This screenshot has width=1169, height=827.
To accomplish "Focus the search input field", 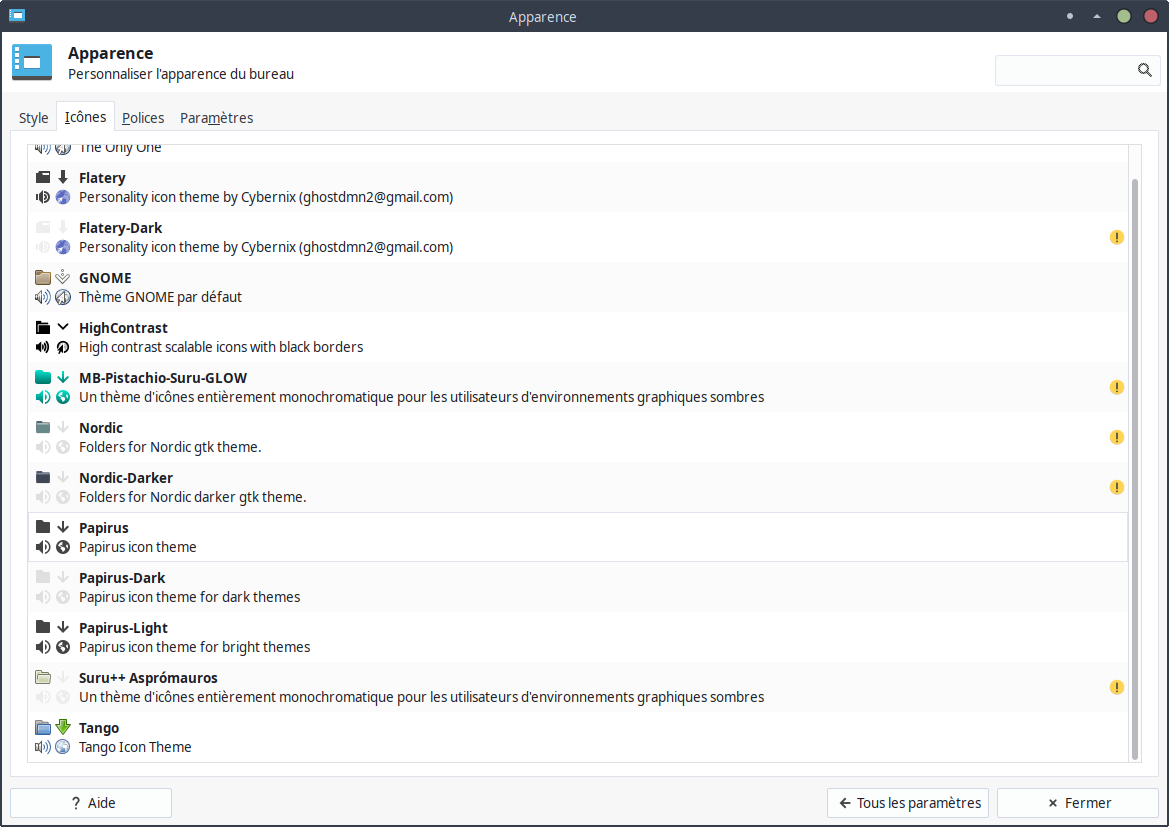I will (1064, 70).
